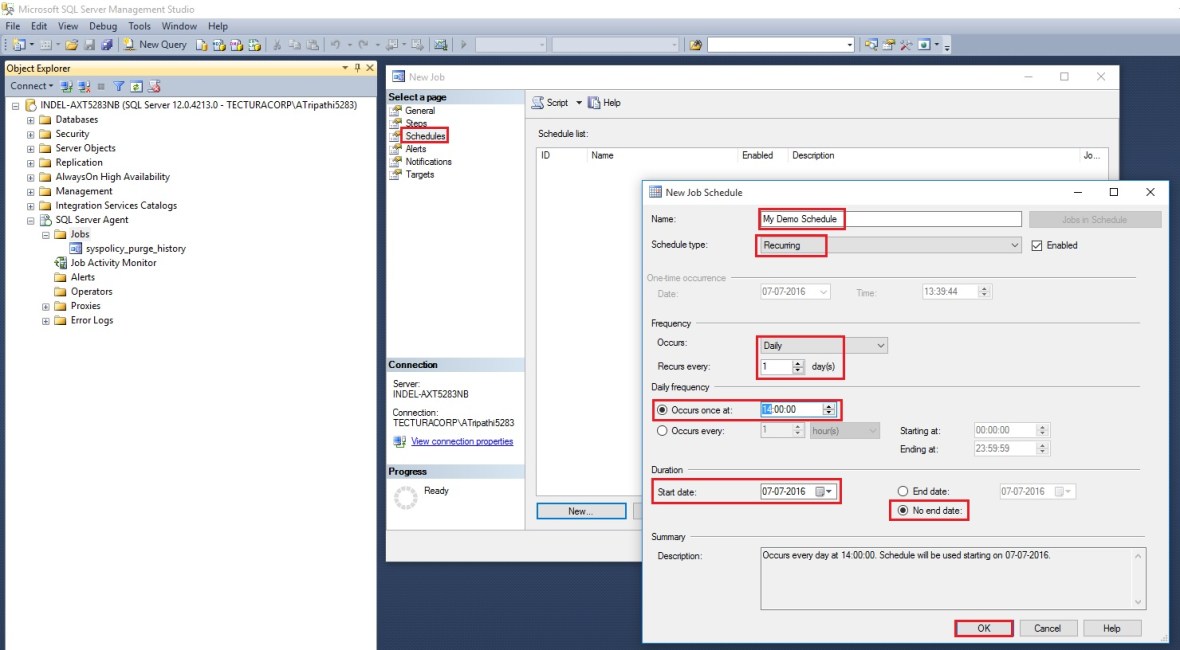Click the Script icon in New Job
1180x650 pixels.
[538, 103]
